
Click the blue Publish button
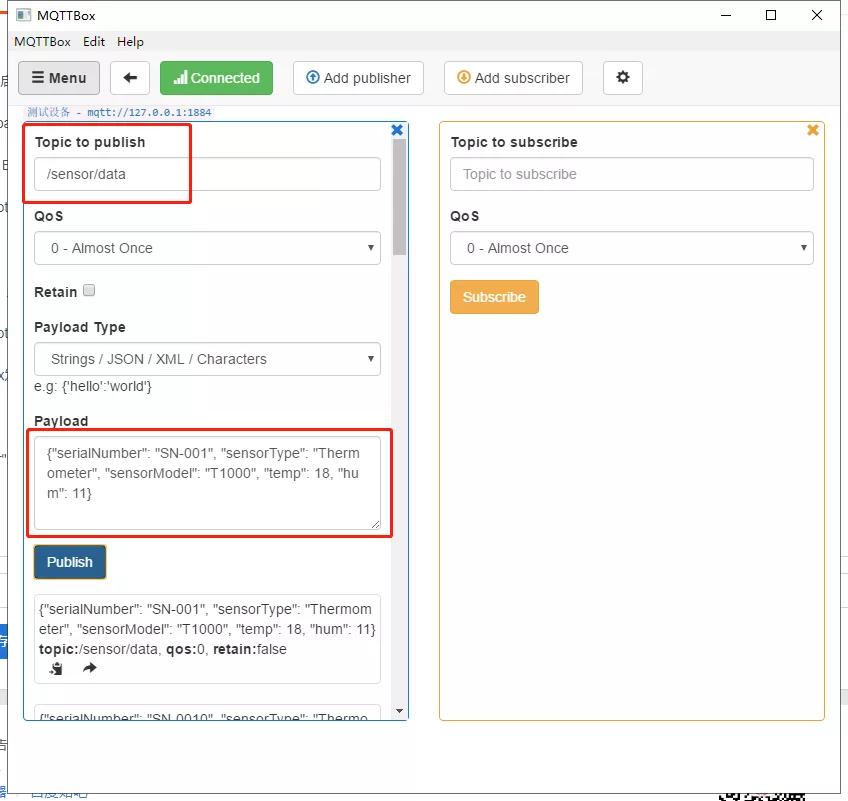pyautogui.click(x=70, y=562)
